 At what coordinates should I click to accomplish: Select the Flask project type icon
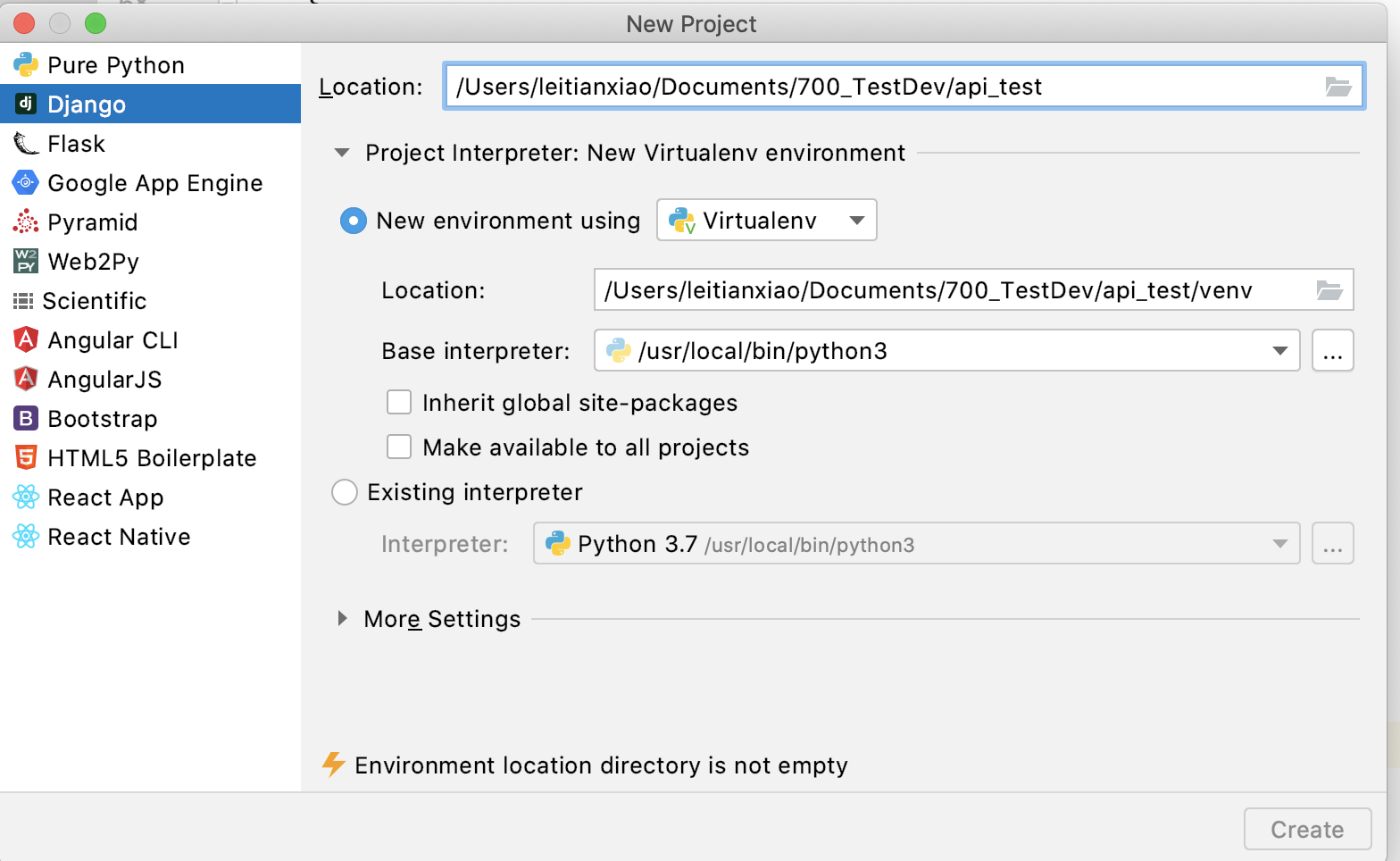tap(26, 144)
